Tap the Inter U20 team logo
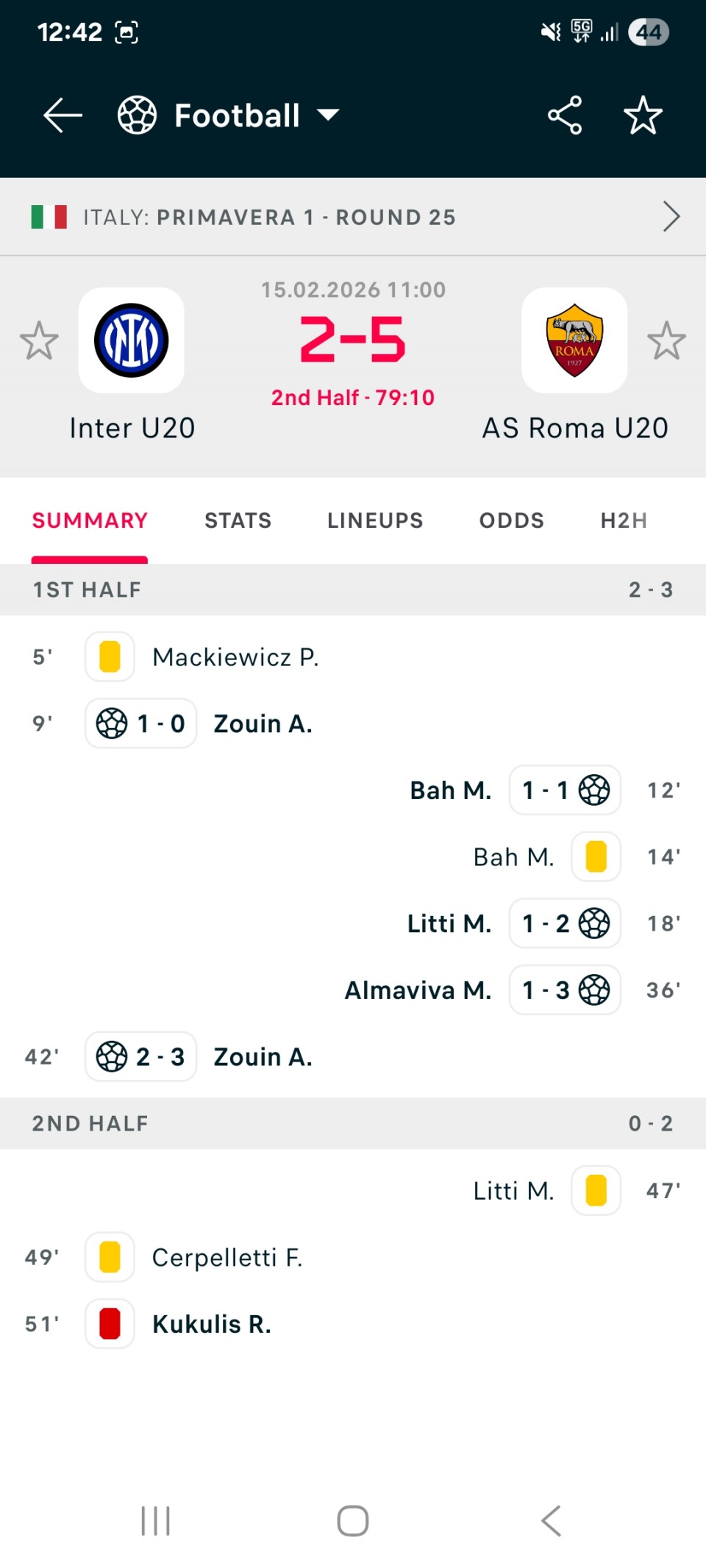The width and height of the screenshot is (706, 1568). [x=132, y=340]
